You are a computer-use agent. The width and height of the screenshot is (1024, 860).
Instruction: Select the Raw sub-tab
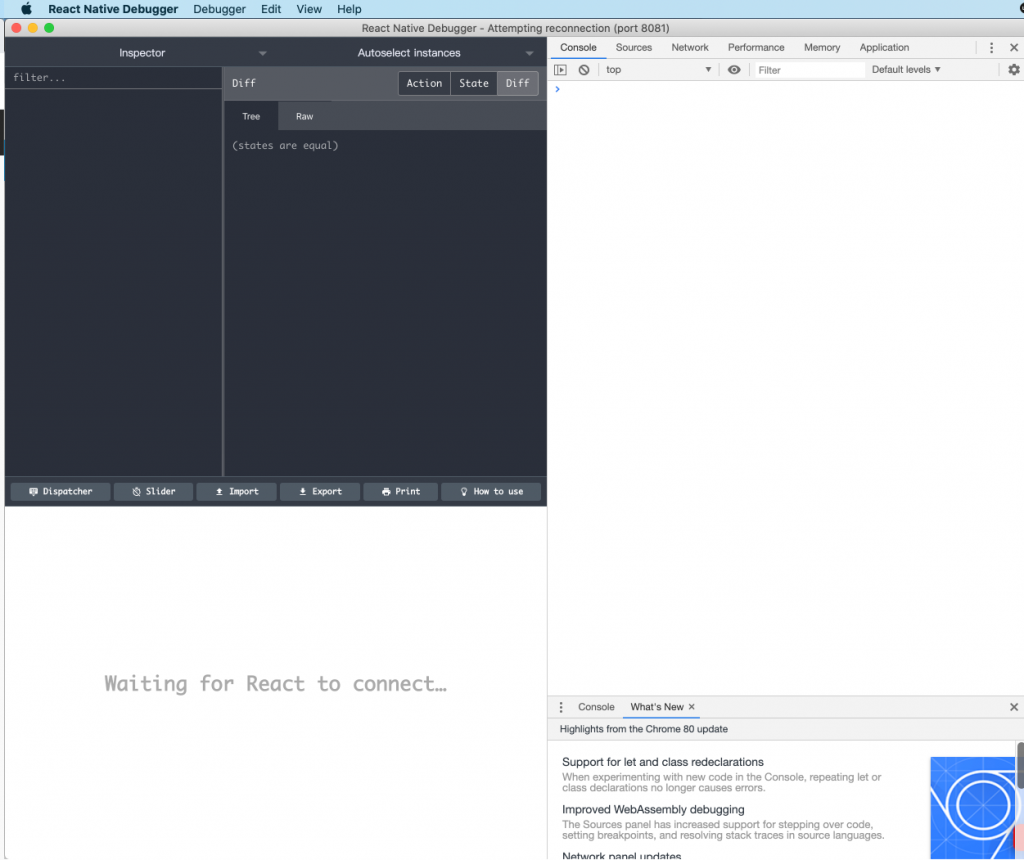(x=304, y=116)
